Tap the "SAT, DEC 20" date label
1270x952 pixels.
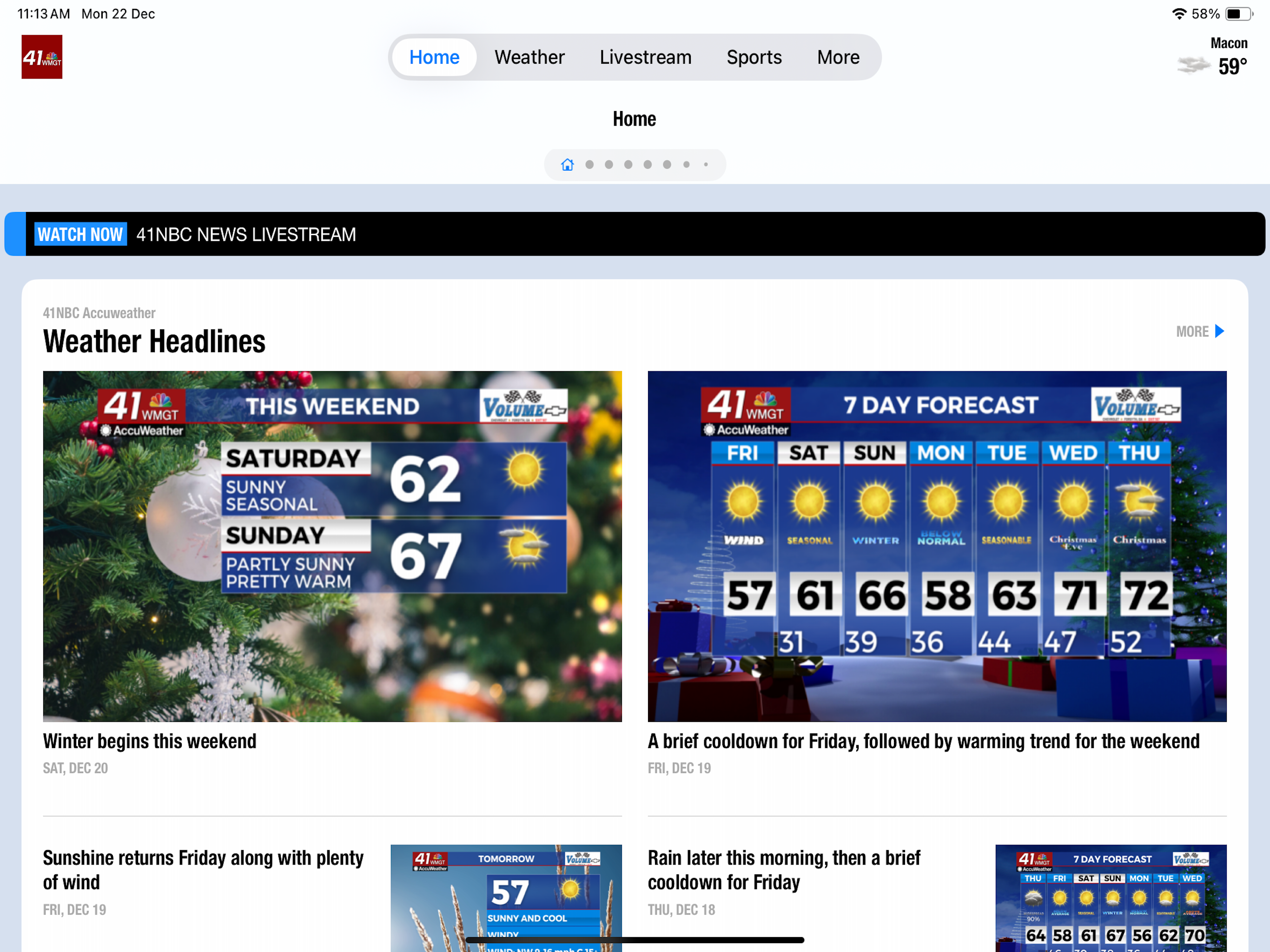tap(75, 768)
